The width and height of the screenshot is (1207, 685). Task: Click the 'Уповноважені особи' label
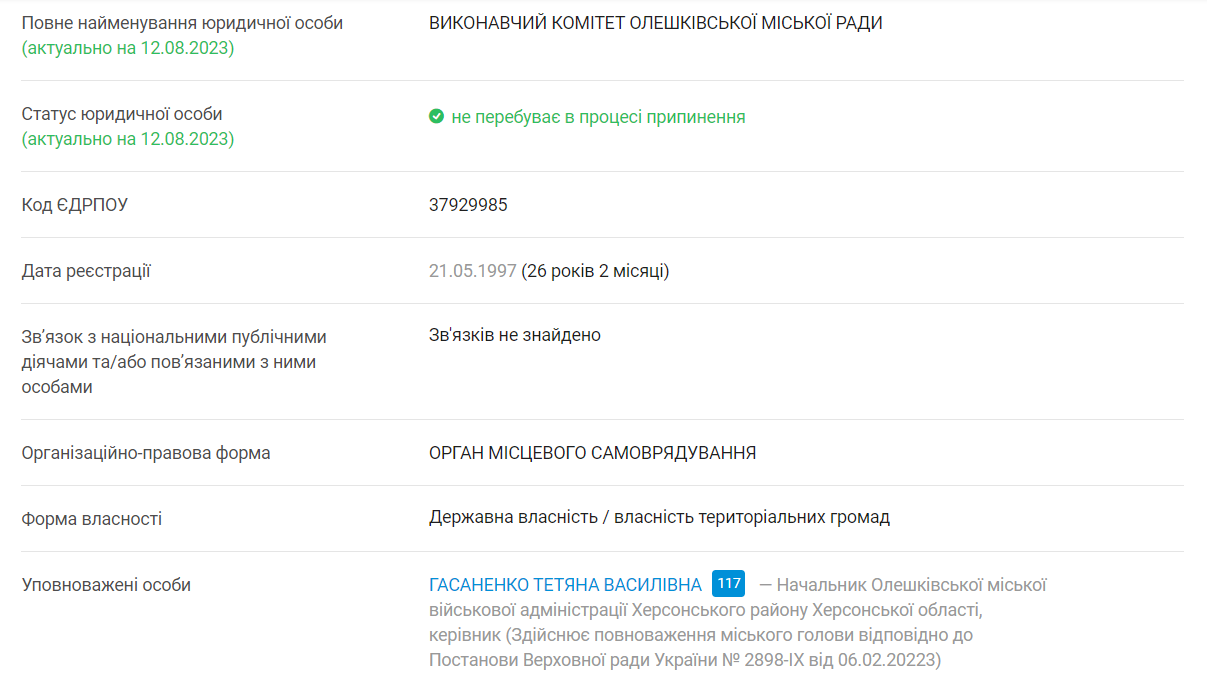coord(106,585)
